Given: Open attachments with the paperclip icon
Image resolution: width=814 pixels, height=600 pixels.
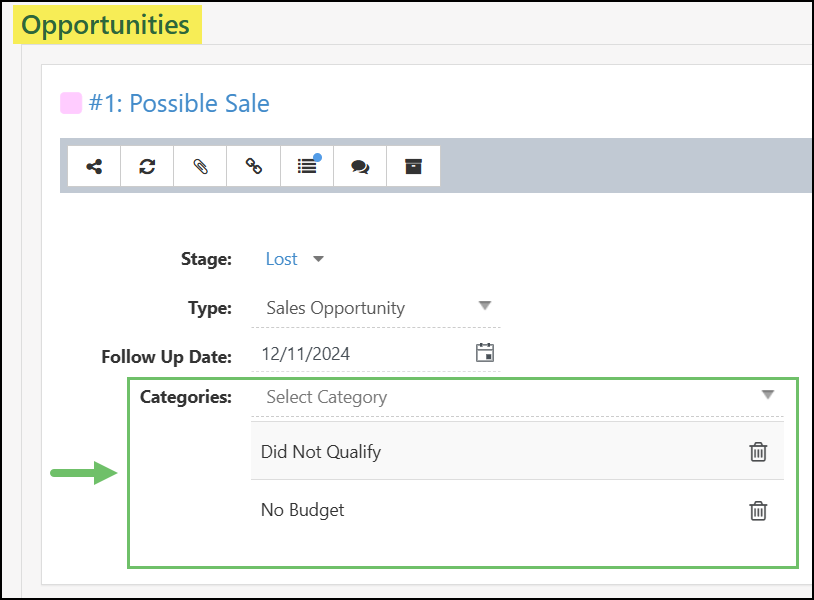Looking at the screenshot, I should pyautogui.click(x=201, y=167).
